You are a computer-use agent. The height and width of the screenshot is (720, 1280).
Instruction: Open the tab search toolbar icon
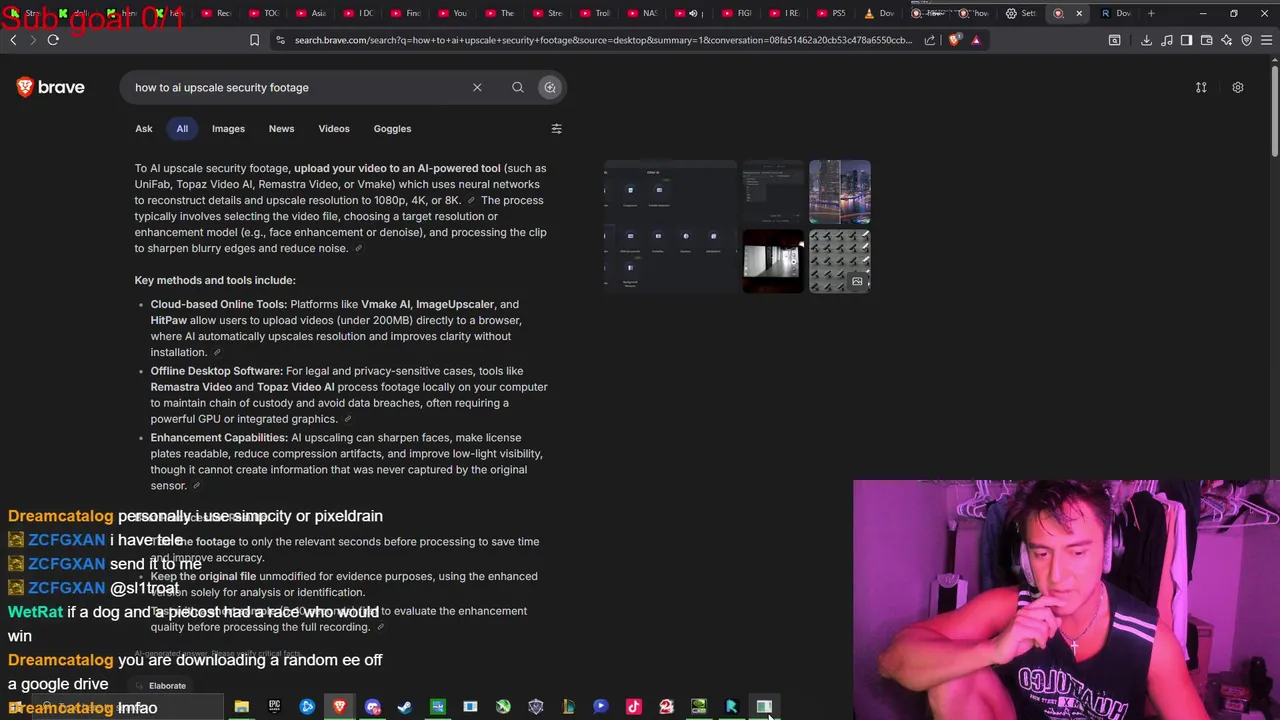coord(1114,40)
